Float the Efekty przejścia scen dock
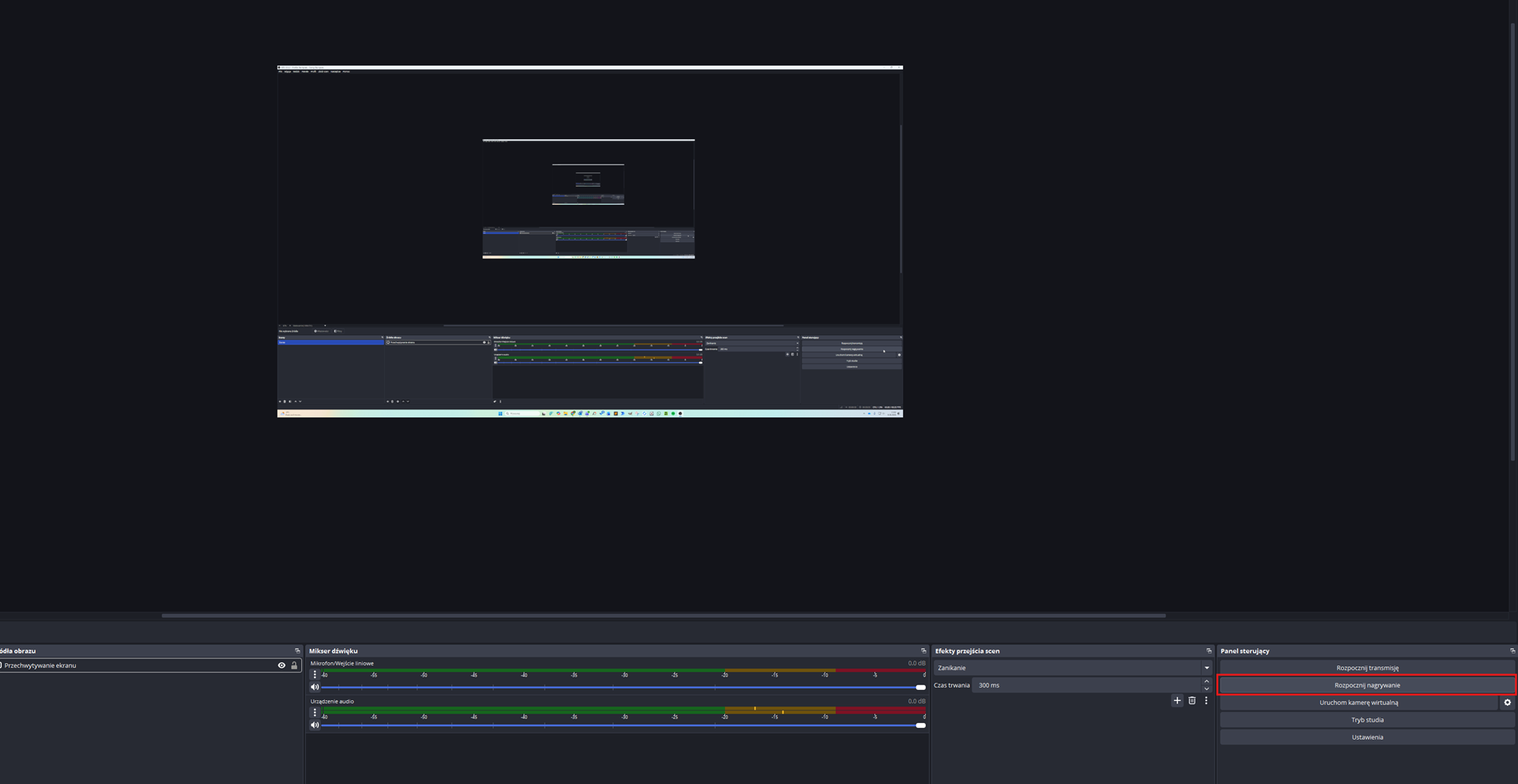The width and height of the screenshot is (1518, 784). [x=1208, y=651]
